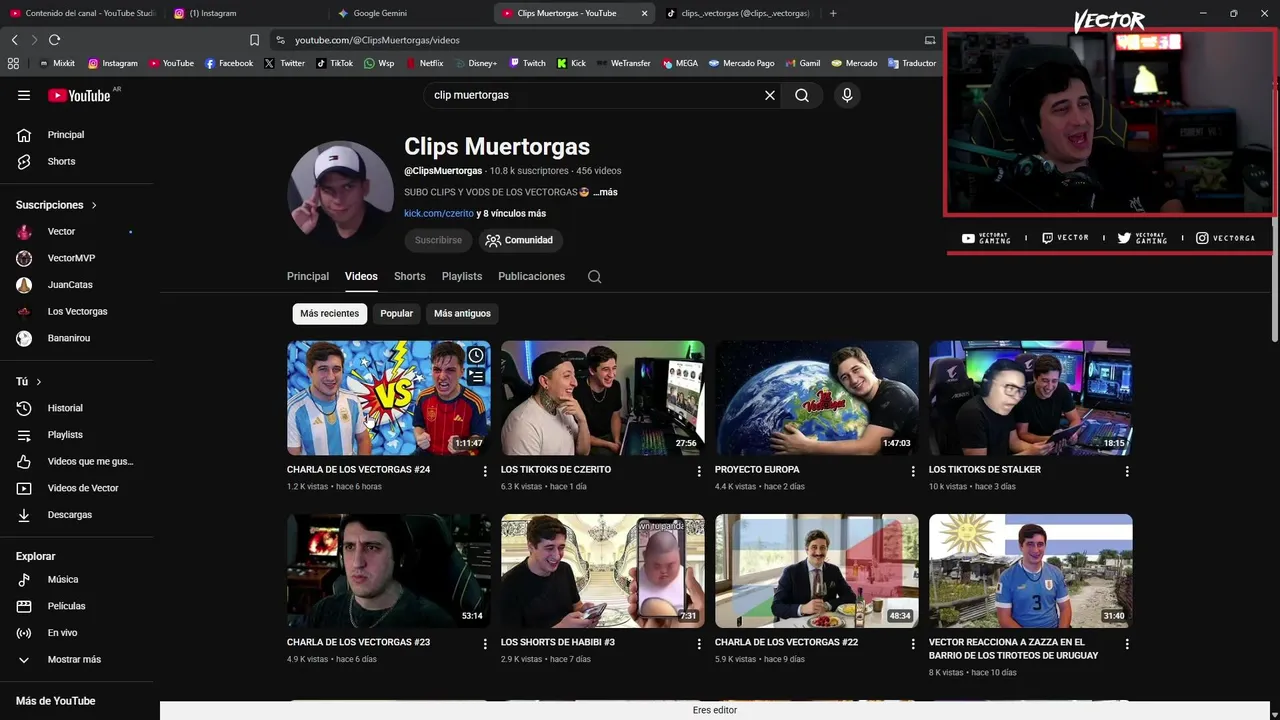1280x720 pixels.
Task: Open Mercado Pago bookmark
Action: (x=741, y=63)
